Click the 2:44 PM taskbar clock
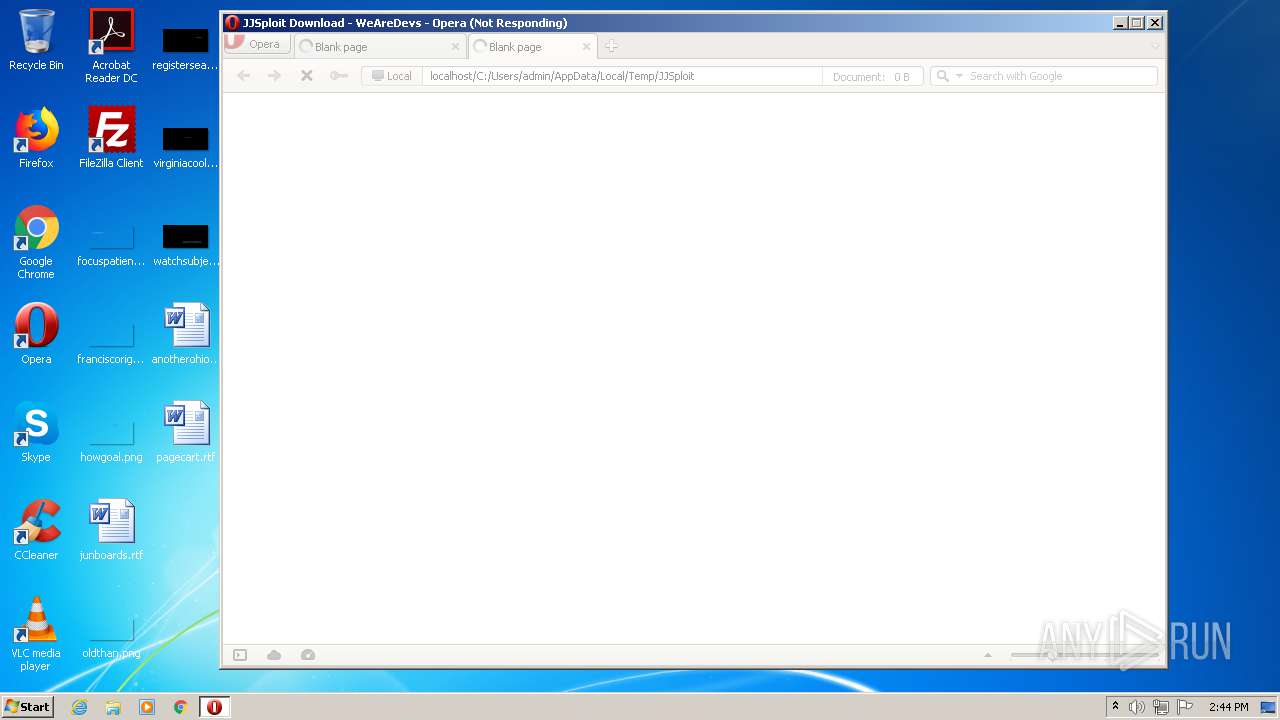Viewport: 1280px width, 720px height. [x=1228, y=707]
